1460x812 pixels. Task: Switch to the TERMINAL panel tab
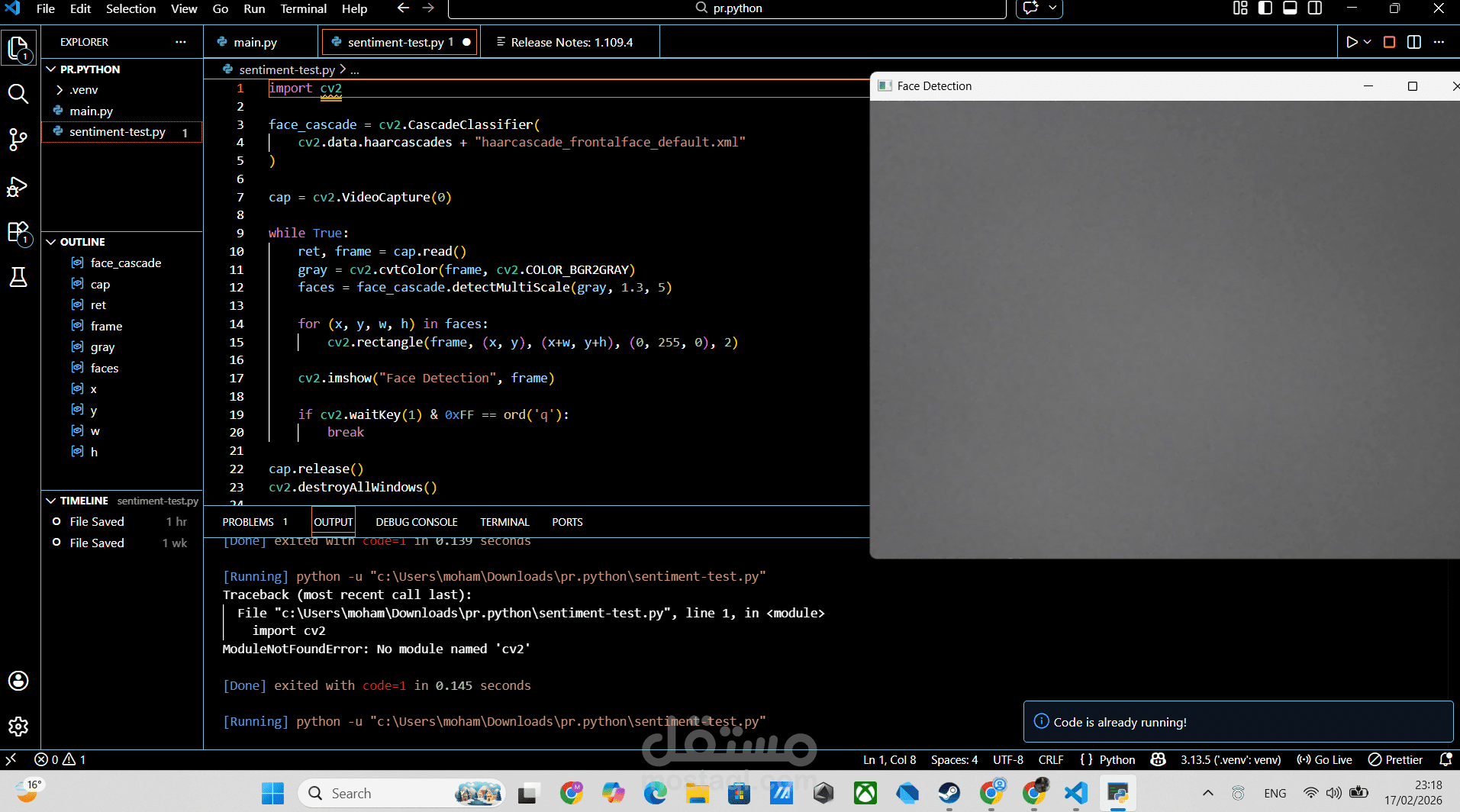tap(504, 522)
